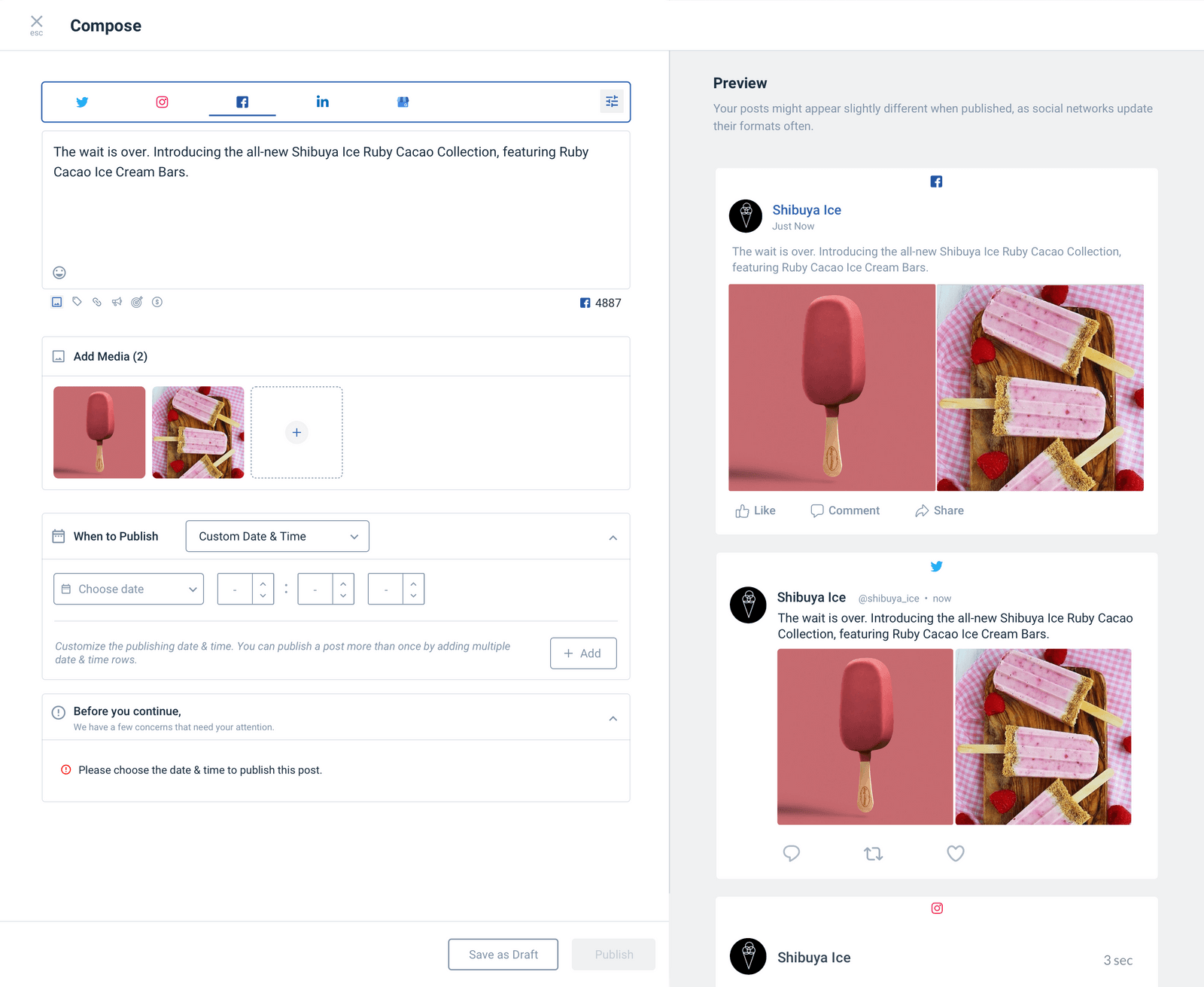Click Save as Draft button

point(503,955)
